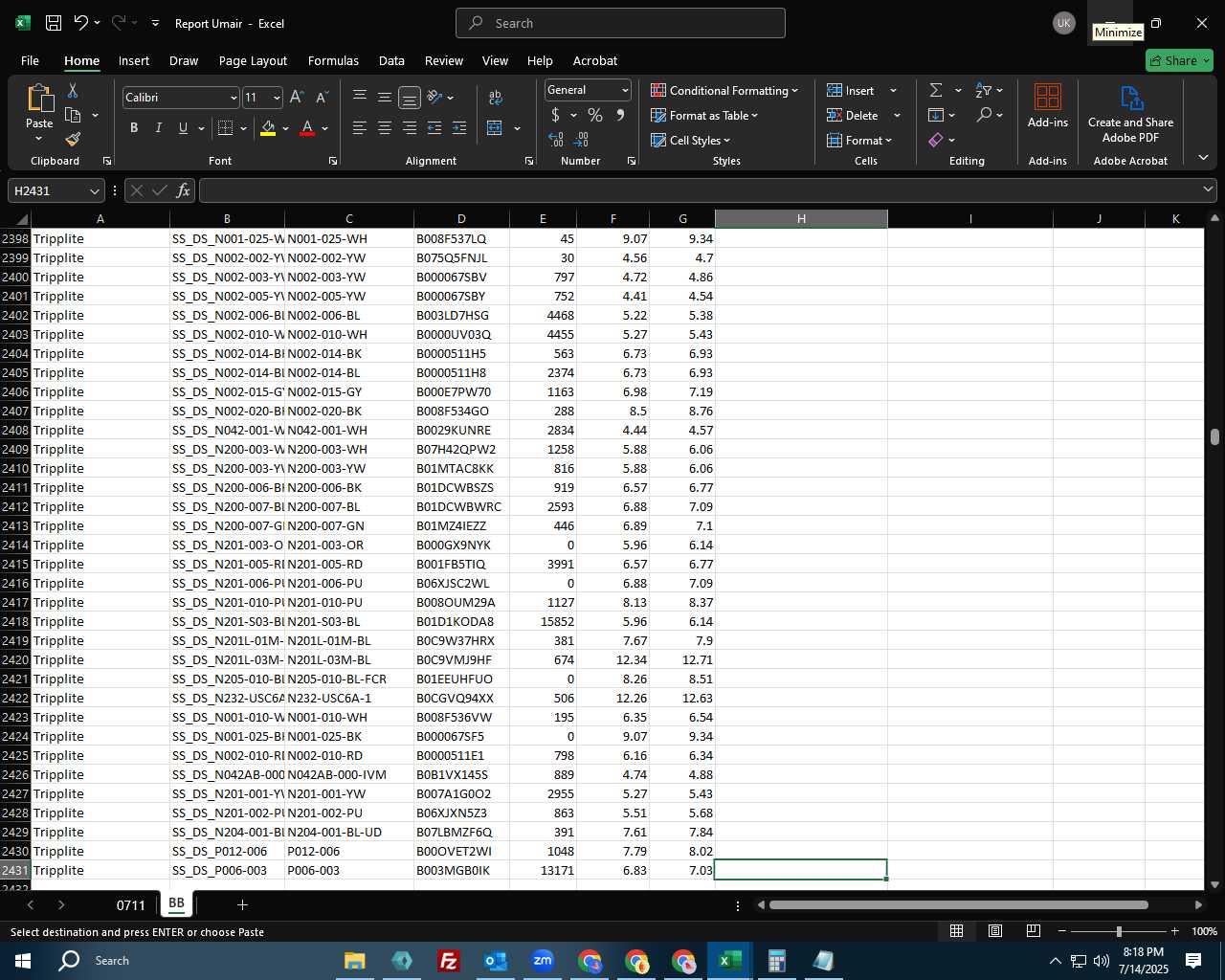
Task: Open the File menu
Action: click(x=30, y=60)
